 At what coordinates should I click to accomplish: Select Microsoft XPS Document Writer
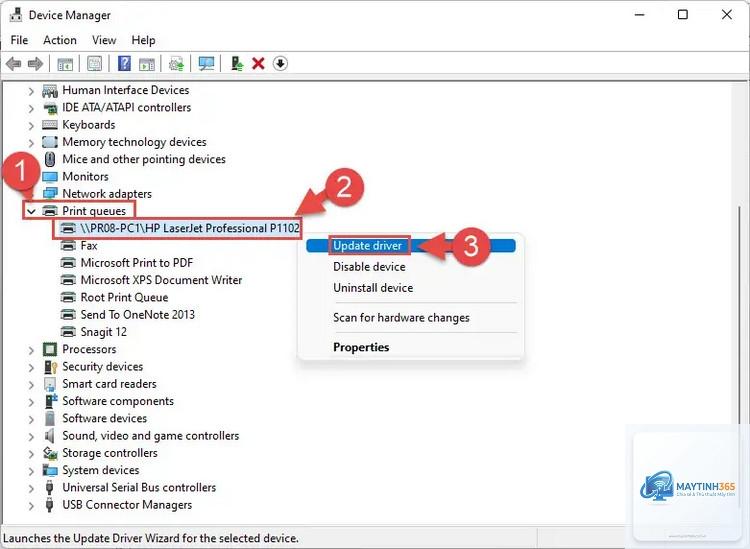(161, 280)
